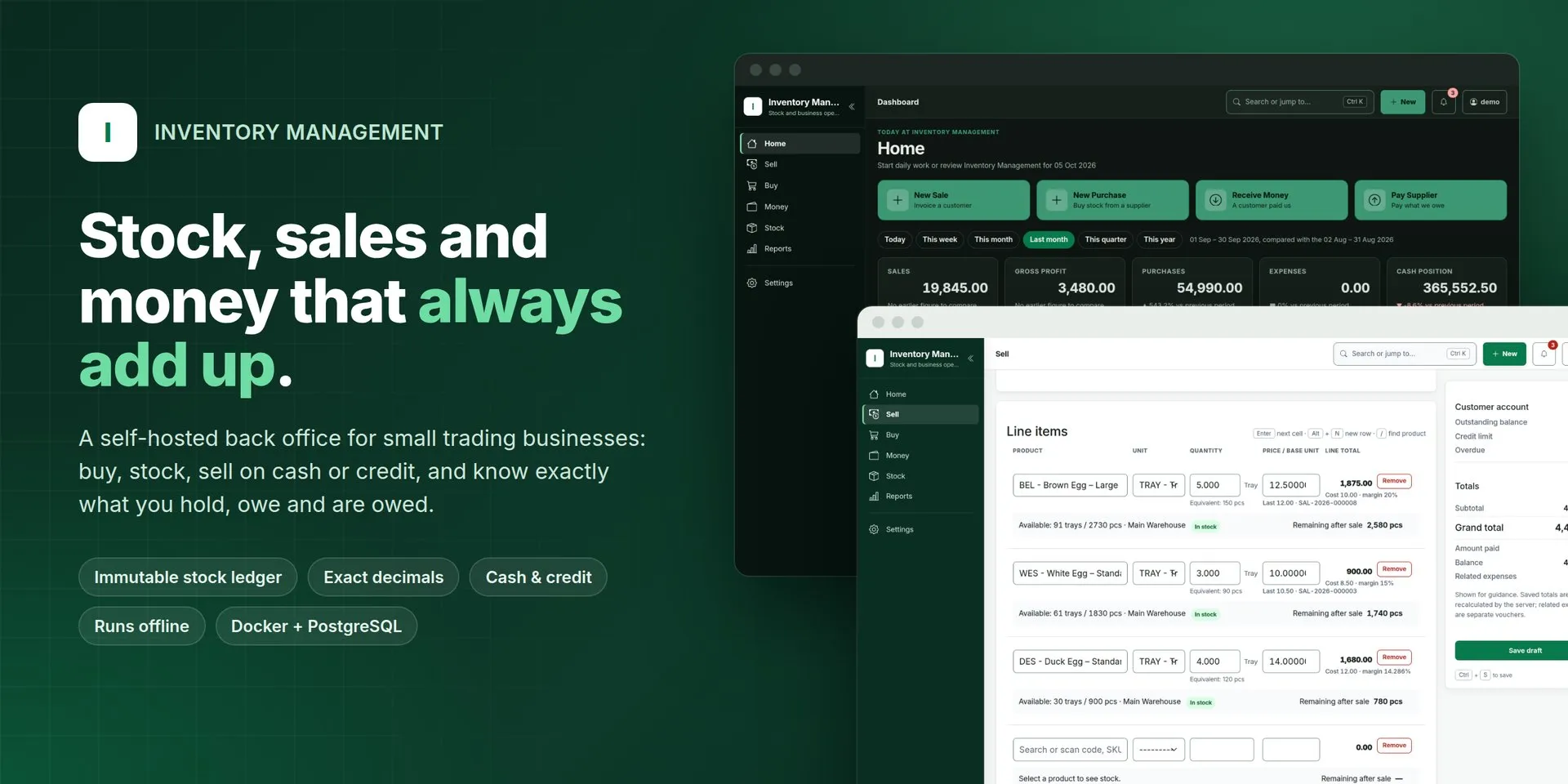Click the Stock icon in light window sidebar

tap(874, 476)
